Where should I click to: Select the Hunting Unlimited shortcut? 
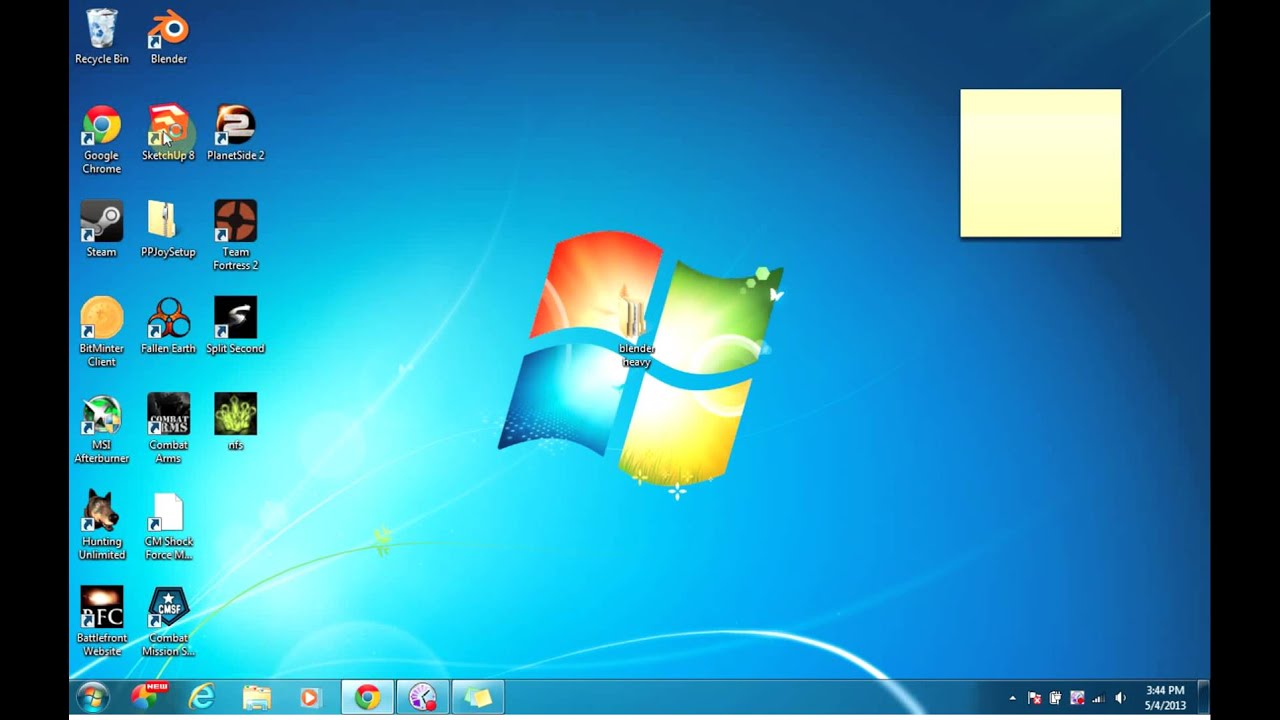point(101,526)
